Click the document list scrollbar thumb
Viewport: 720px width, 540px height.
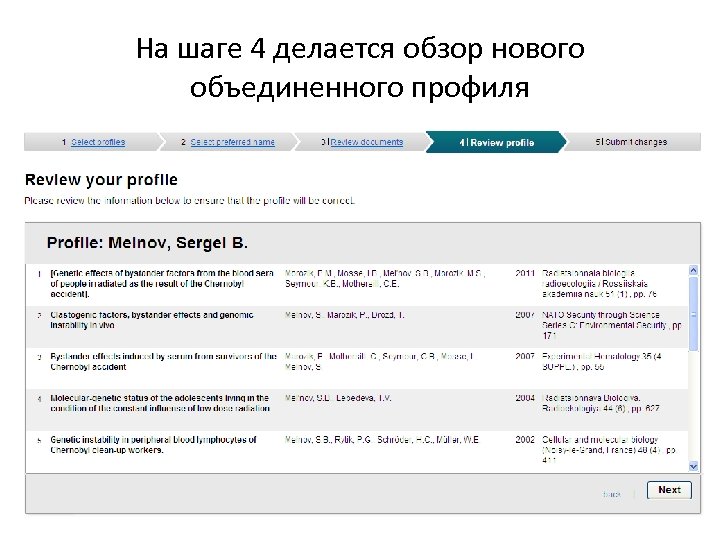693,315
